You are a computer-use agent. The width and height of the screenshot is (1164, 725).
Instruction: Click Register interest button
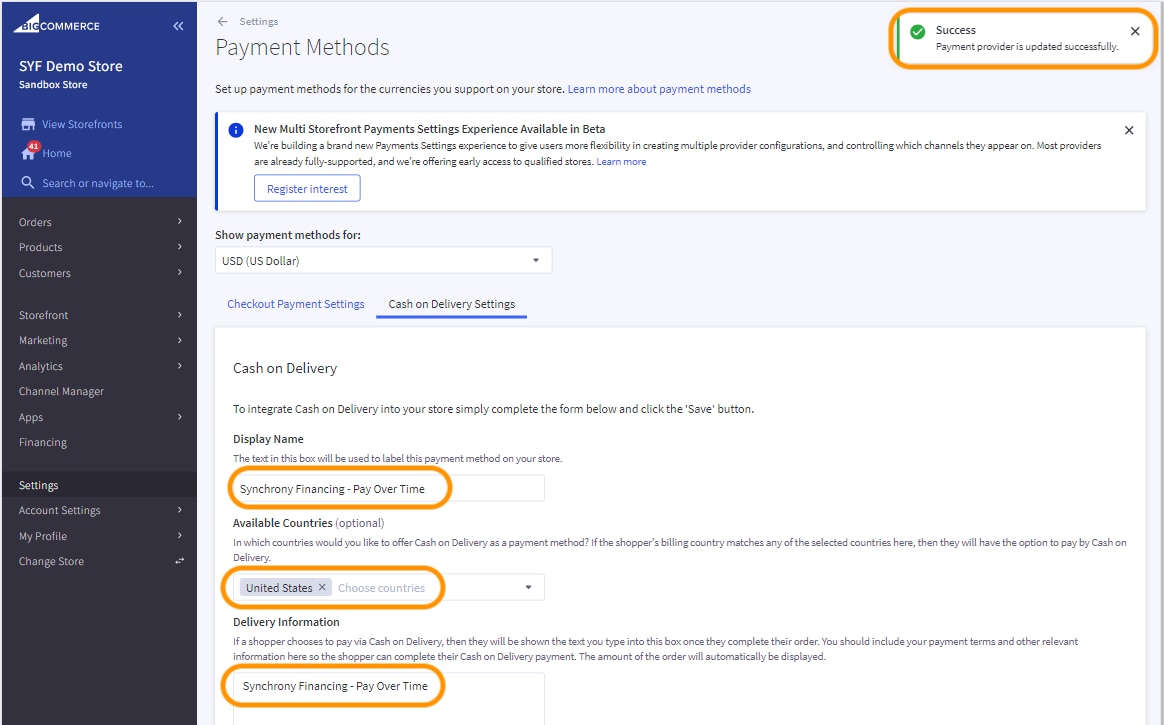(x=307, y=188)
